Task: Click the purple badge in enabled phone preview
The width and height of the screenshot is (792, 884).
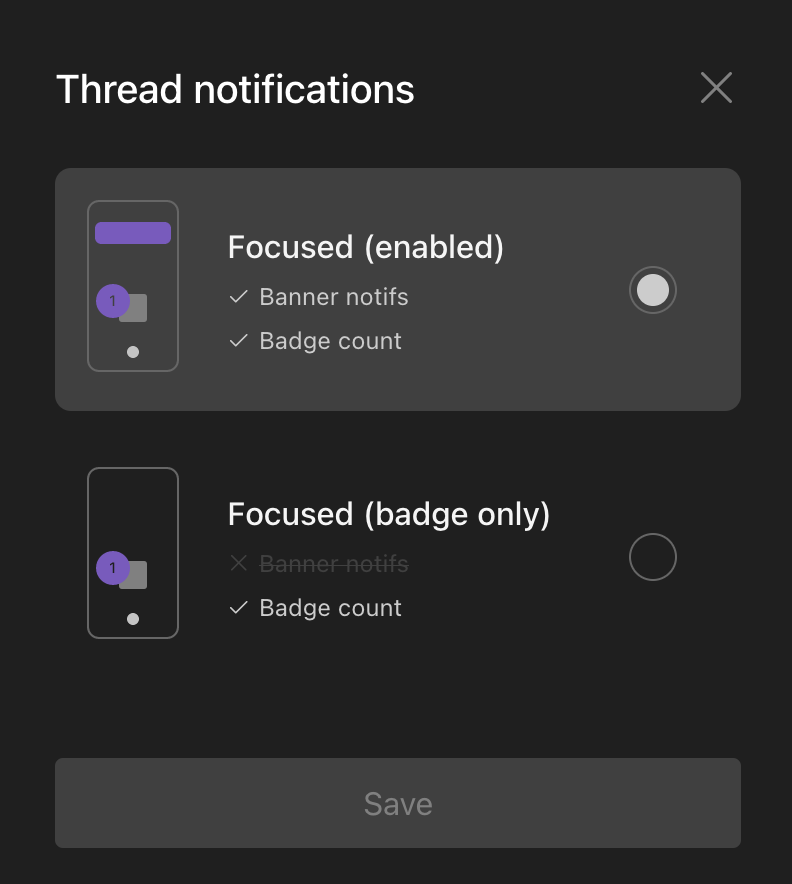Action: click(112, 300)
